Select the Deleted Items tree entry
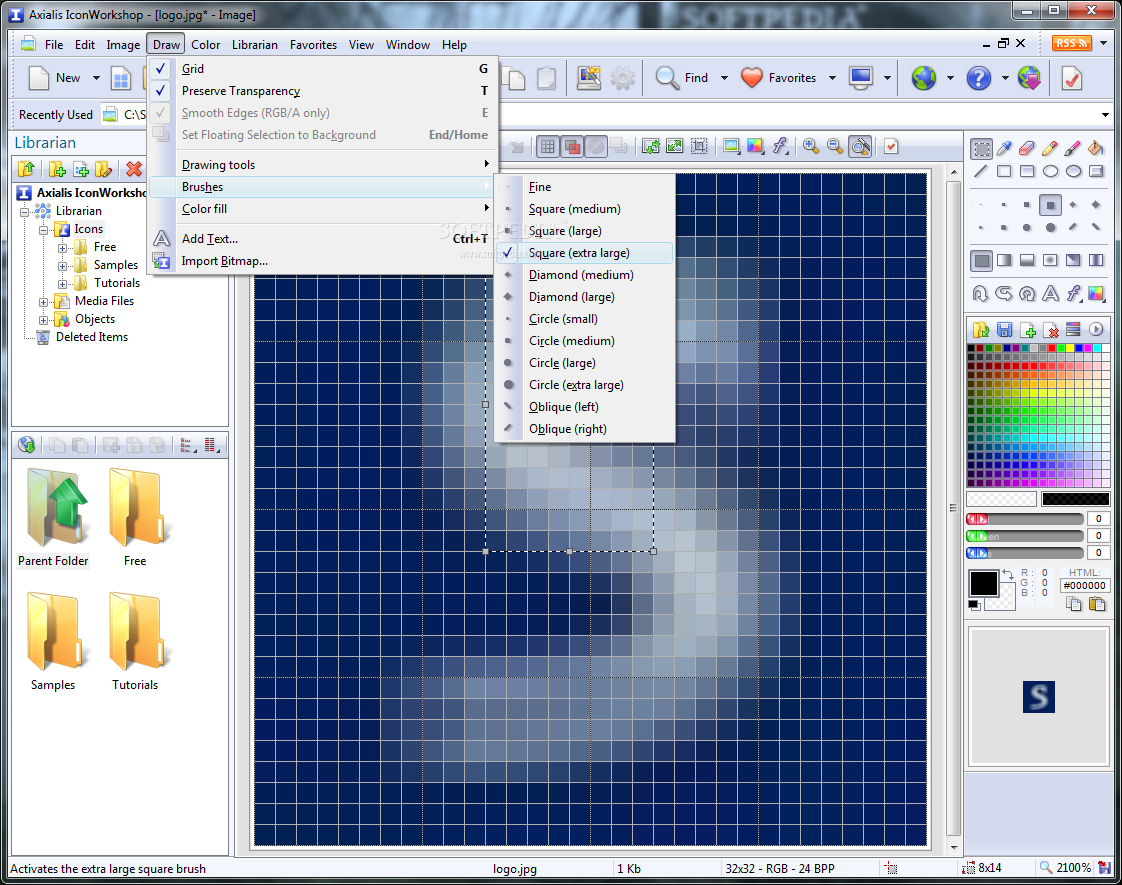This screenshot has height=885, width=1122. pyautogui.click(x=92, y=337)
